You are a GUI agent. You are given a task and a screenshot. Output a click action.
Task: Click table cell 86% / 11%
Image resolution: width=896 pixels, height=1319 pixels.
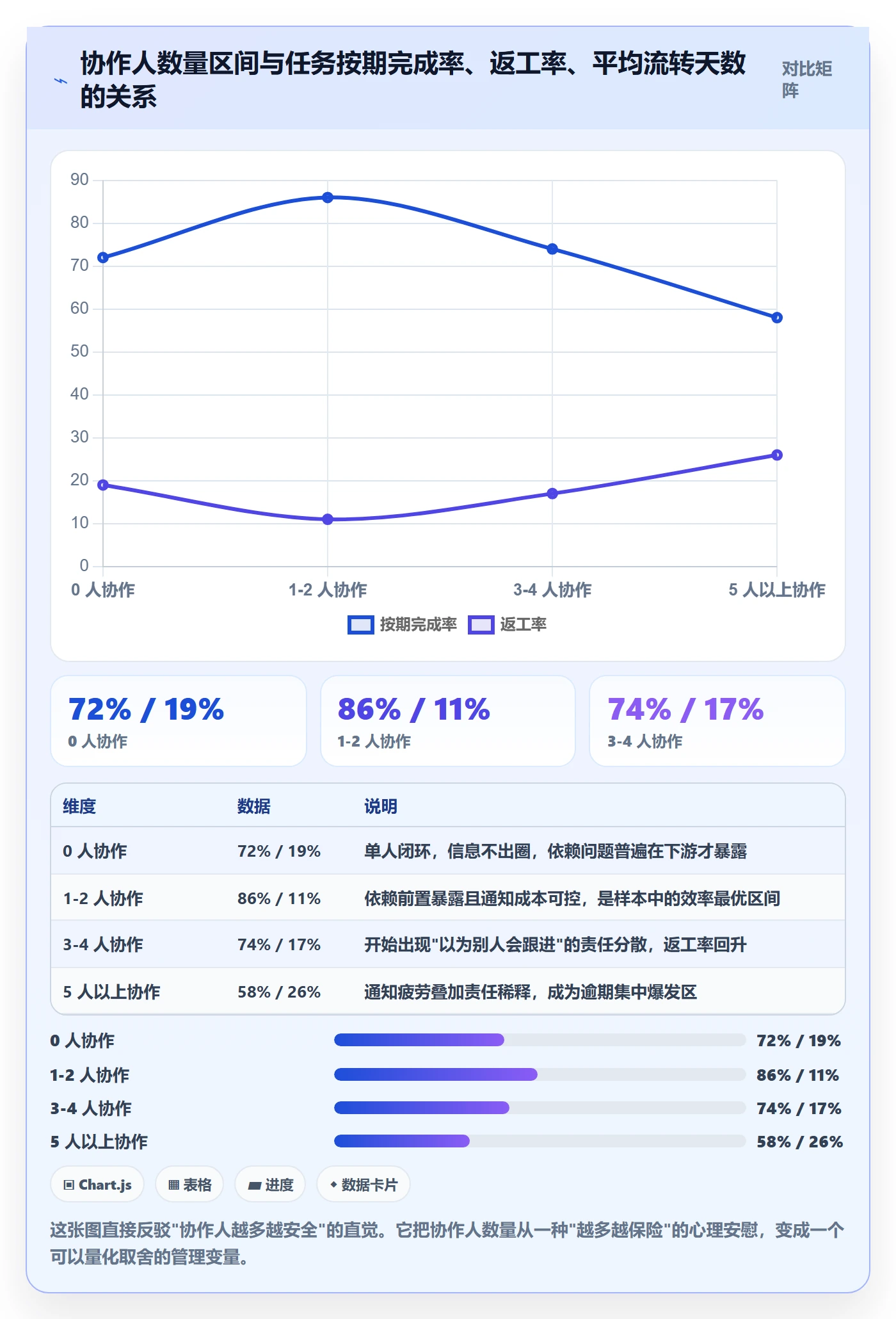click(279, 898)
